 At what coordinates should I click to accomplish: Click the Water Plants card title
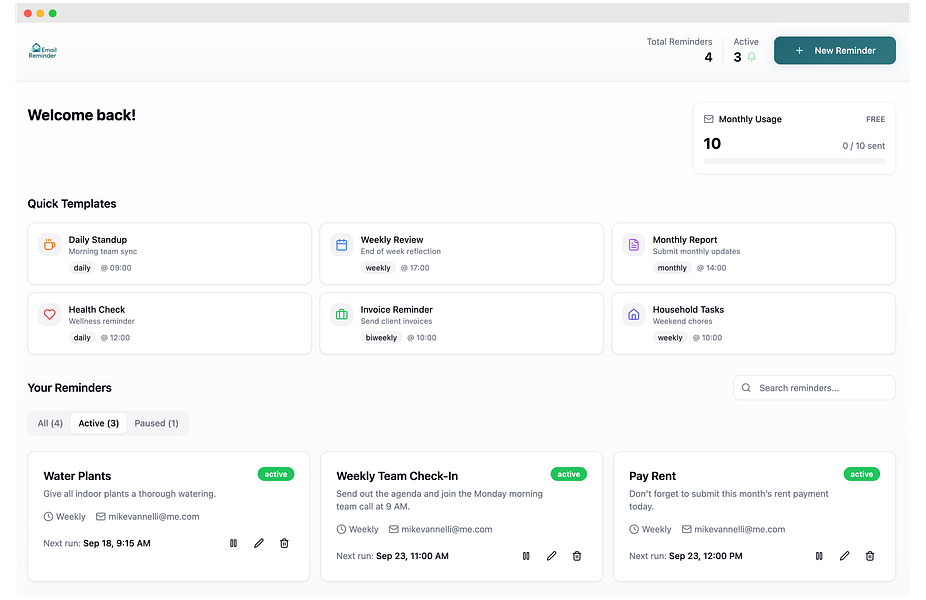(x=77, y=476)
